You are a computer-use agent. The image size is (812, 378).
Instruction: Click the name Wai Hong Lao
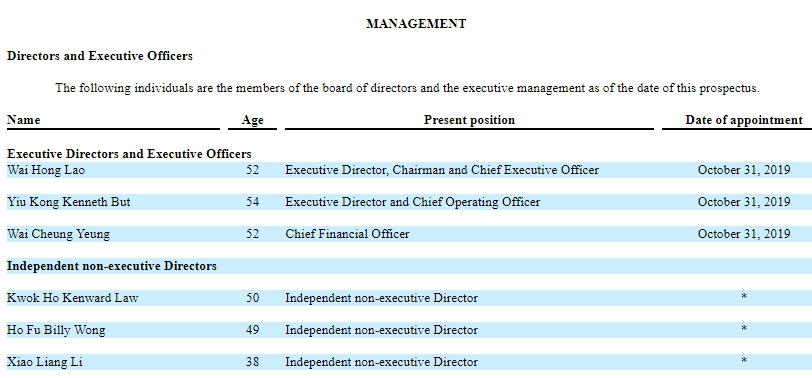(46, 170)
